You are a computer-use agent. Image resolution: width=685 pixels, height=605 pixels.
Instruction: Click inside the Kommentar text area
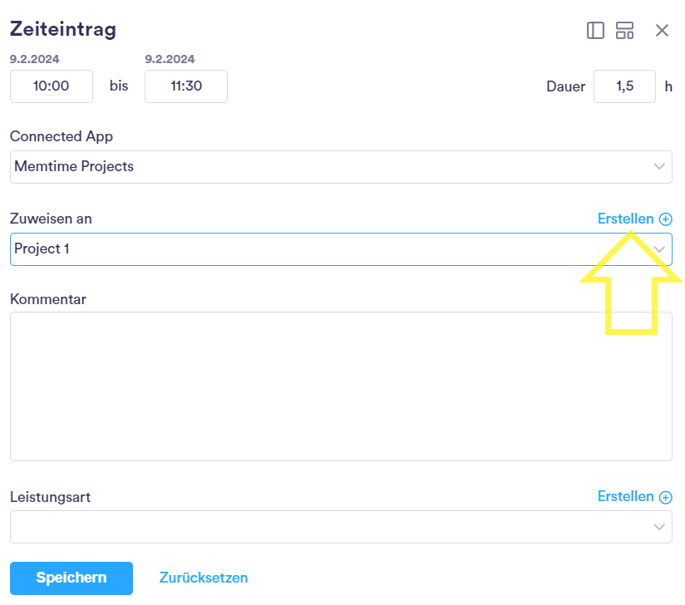(x=341, y=386)
